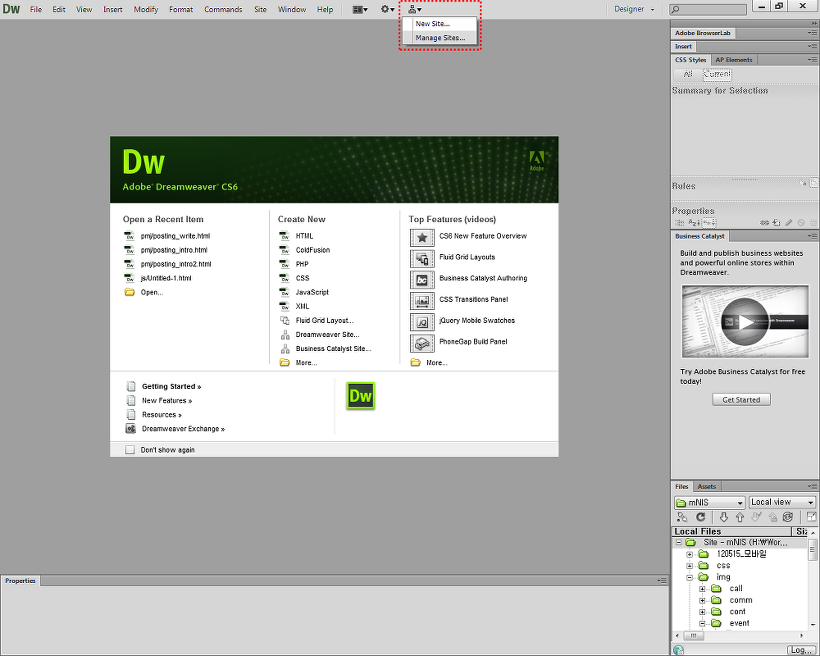
Task: Click Put files up-arrow icon
Action: [740, 517]
